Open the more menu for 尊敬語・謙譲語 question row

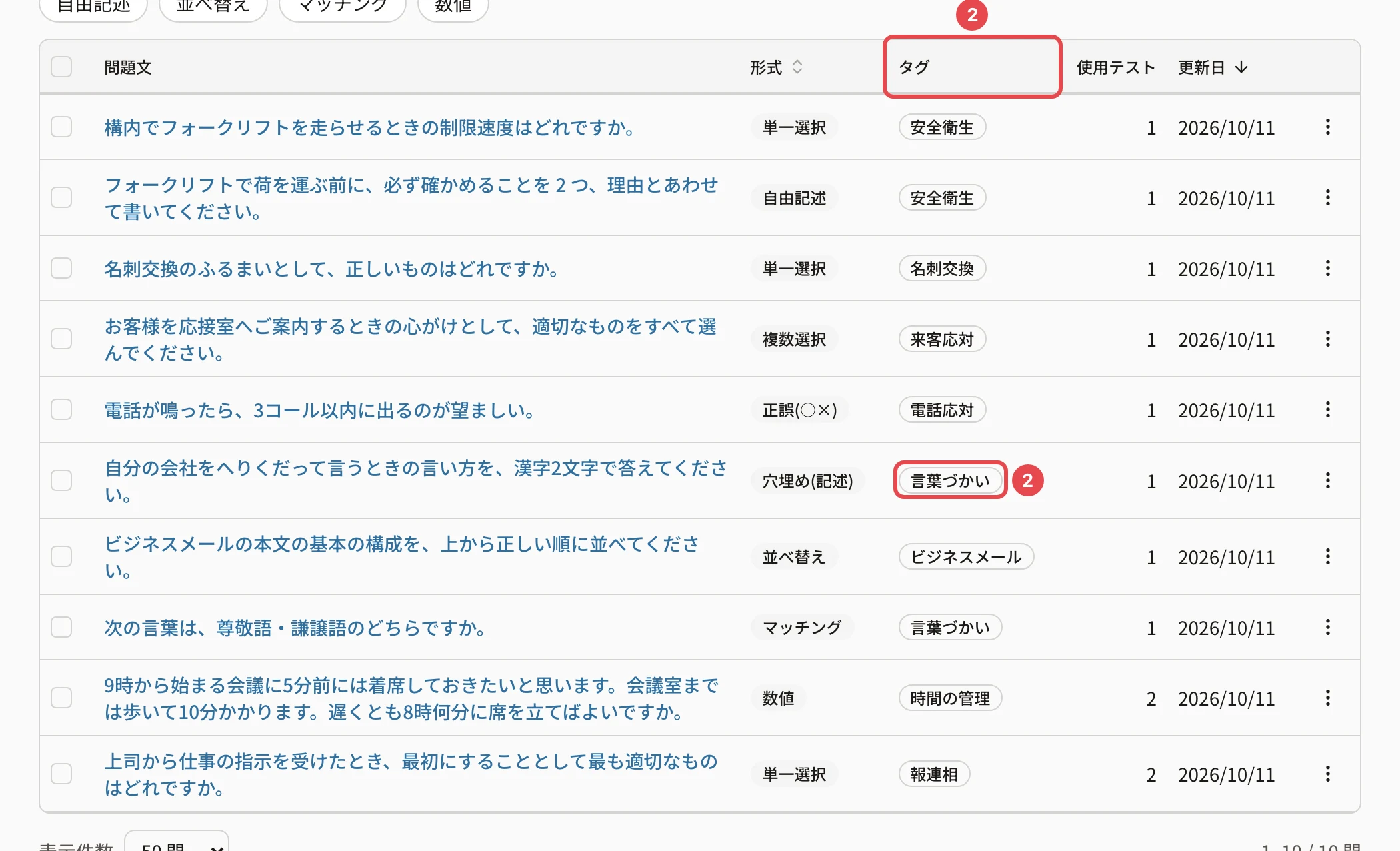[x=1327, y=627]
